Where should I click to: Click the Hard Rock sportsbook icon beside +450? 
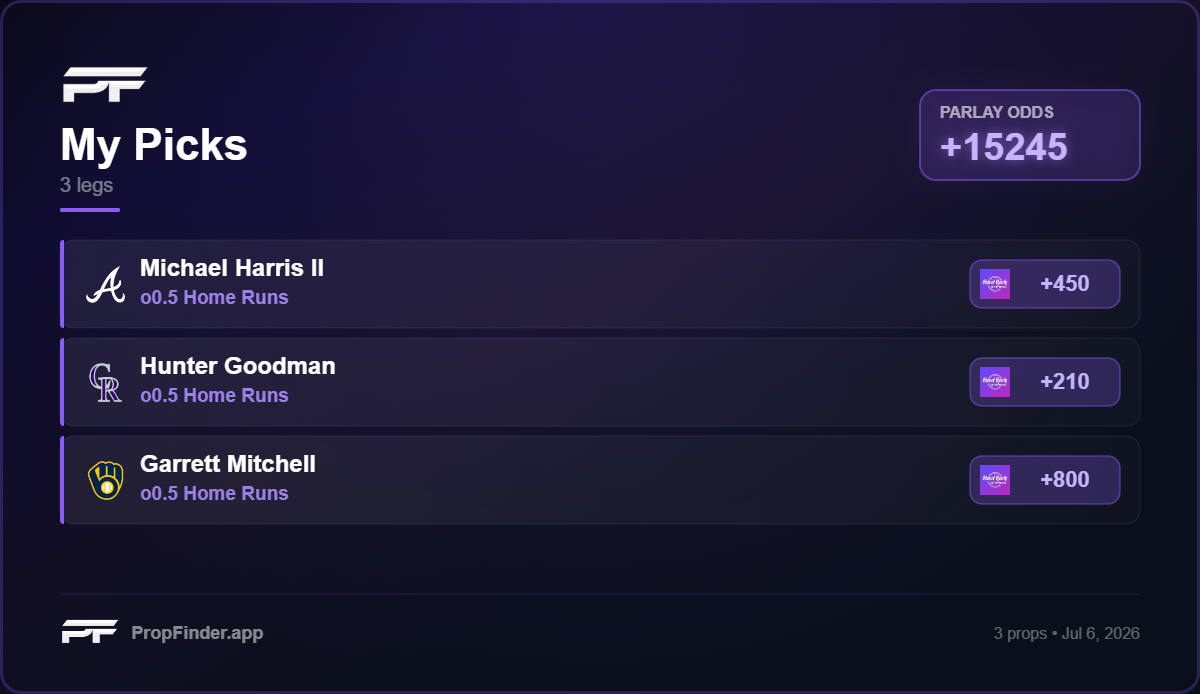[995, 284]
